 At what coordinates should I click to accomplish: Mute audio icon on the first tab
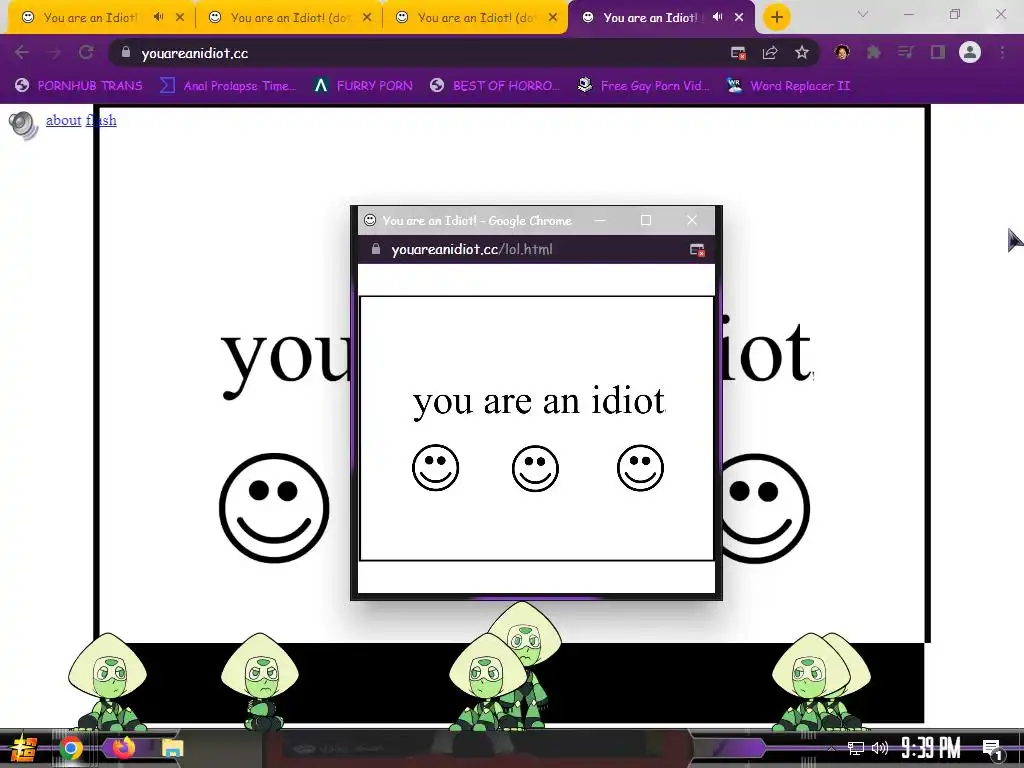coord(159,18)
